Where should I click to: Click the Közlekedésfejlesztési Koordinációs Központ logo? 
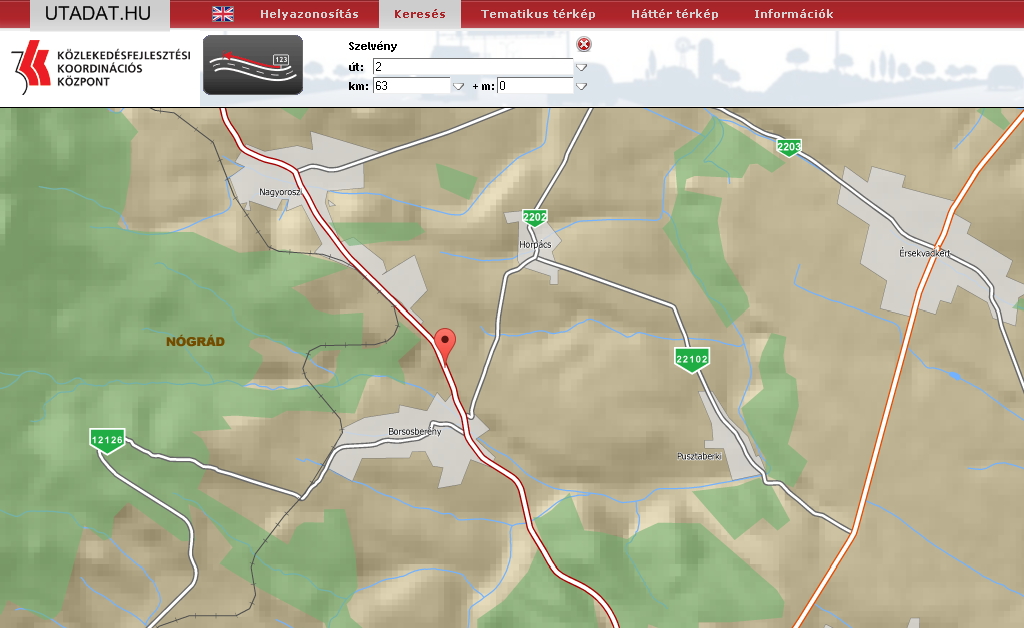tap(100, 68)
